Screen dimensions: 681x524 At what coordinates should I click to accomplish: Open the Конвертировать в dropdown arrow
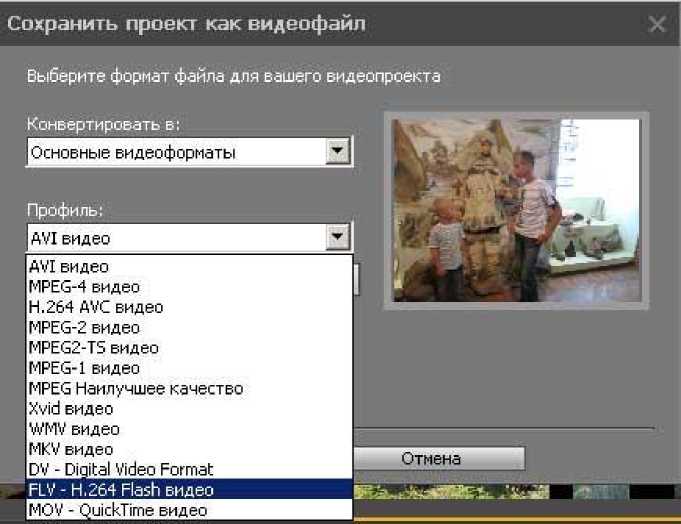tap(337, 151)
